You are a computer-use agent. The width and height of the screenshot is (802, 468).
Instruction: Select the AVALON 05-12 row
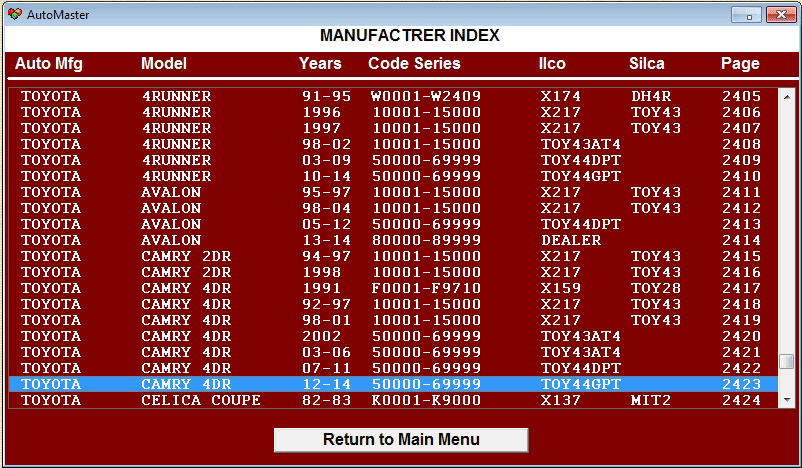393,224
